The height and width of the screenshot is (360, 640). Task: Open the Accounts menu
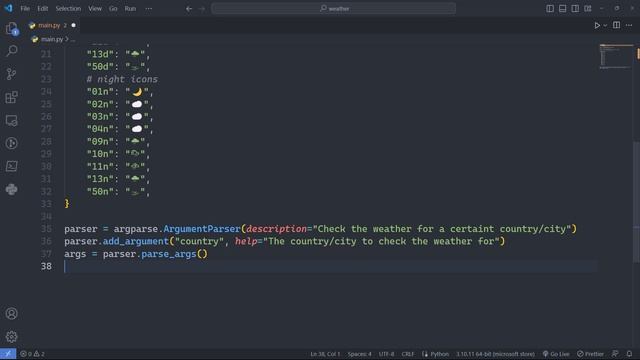click(11, 313)
